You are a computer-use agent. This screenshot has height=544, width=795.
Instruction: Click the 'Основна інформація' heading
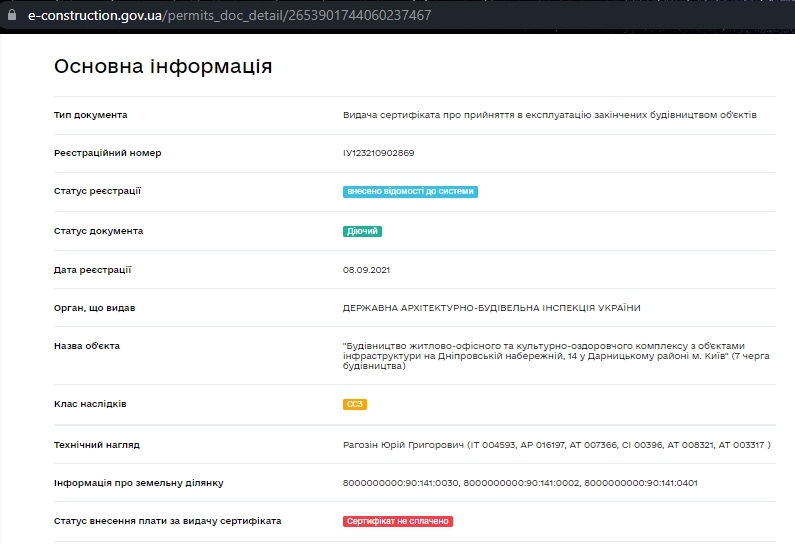point(163,66)
